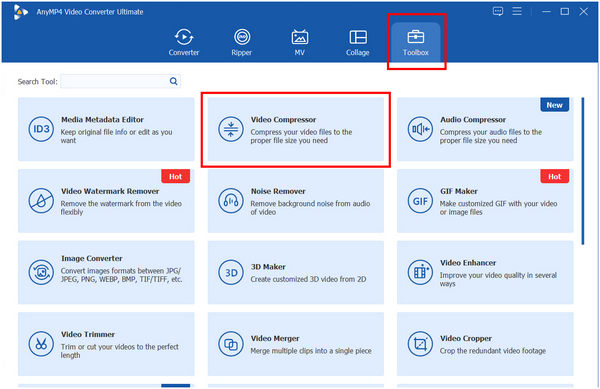
Task: Click 'Remove background noise' description text
Action: [x=310, y=208]
